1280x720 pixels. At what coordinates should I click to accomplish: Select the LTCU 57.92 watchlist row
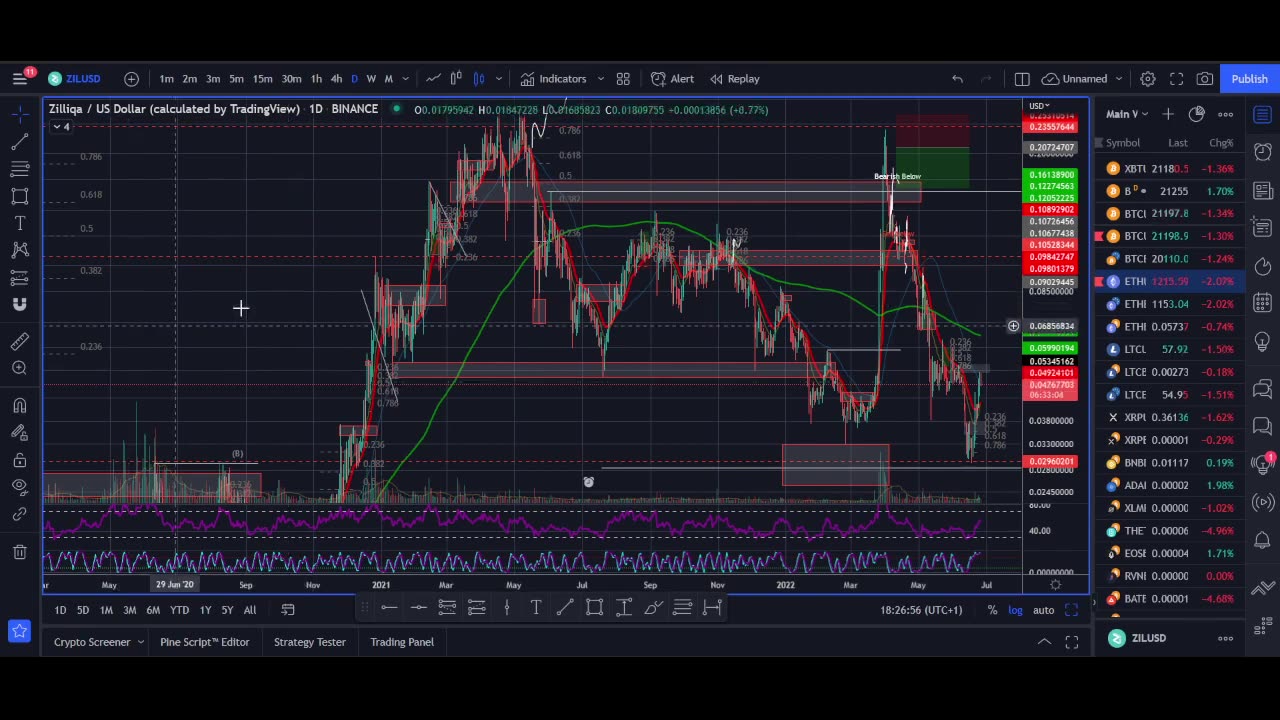click(x=1168, y=349)
